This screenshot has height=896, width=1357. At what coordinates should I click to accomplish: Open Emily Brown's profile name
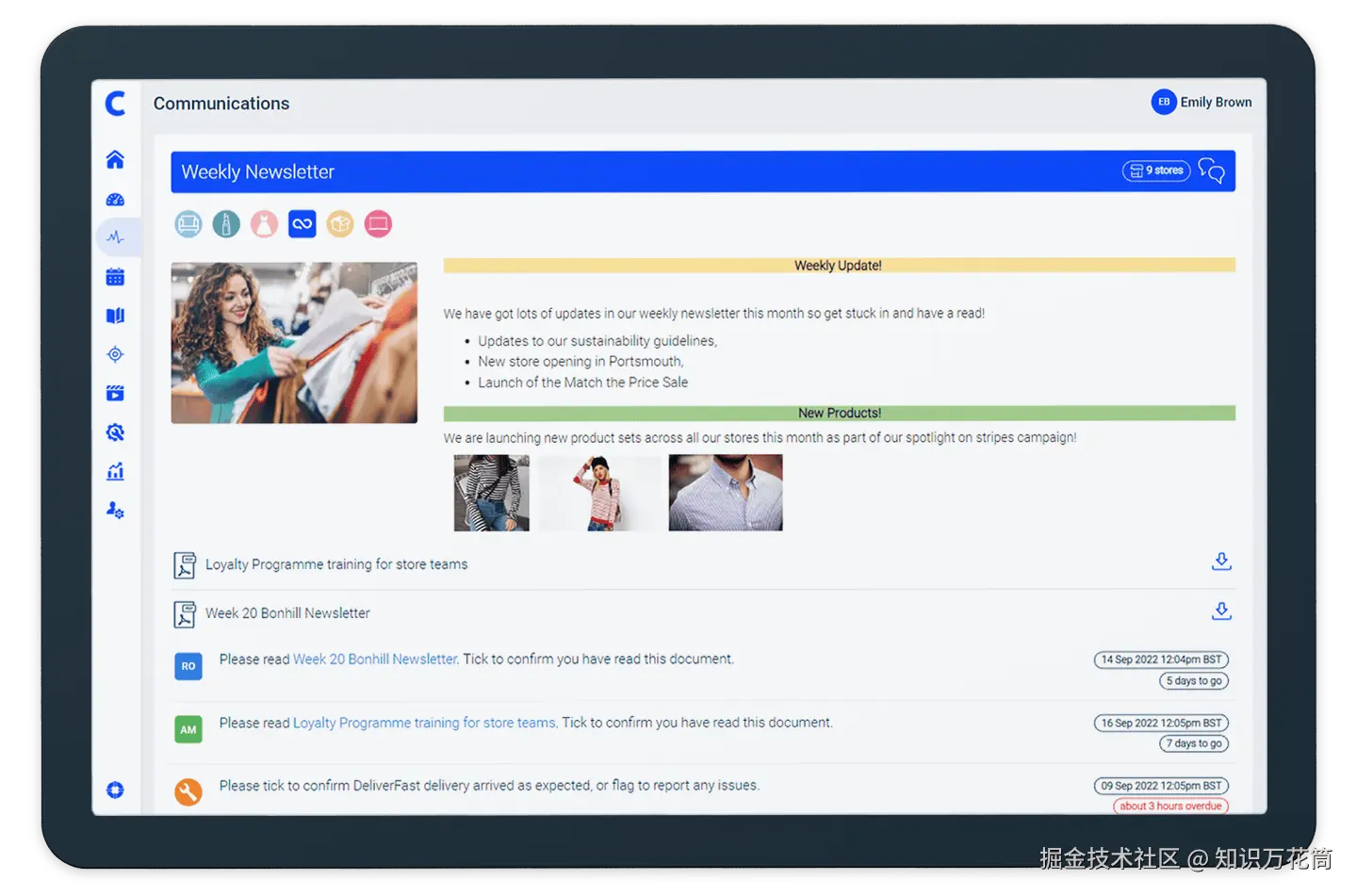(x=1216, y=102)
